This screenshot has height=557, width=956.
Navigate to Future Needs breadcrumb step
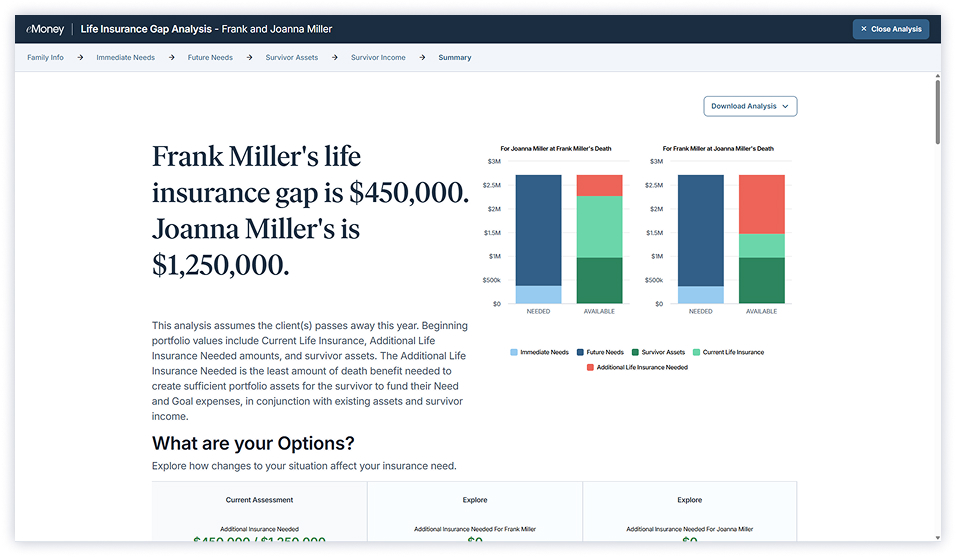(x=210, y=58)
